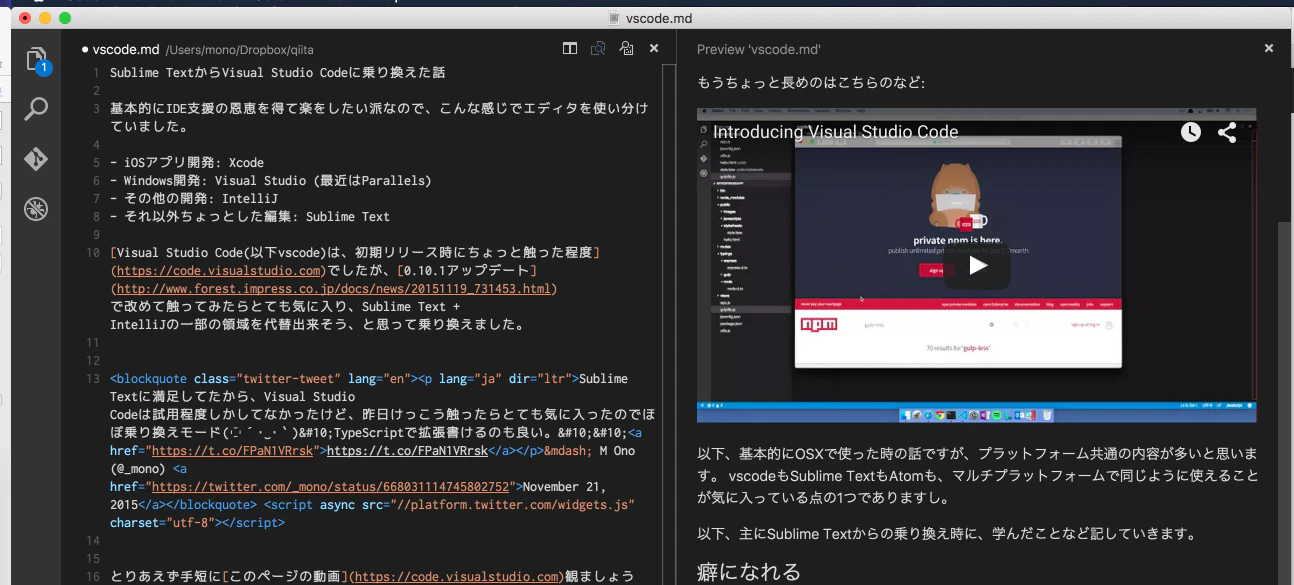The image size is (1294, 585).
Task: Open the 'Introducing Visual Studio Code' video title link
Action: coord(836,132)
